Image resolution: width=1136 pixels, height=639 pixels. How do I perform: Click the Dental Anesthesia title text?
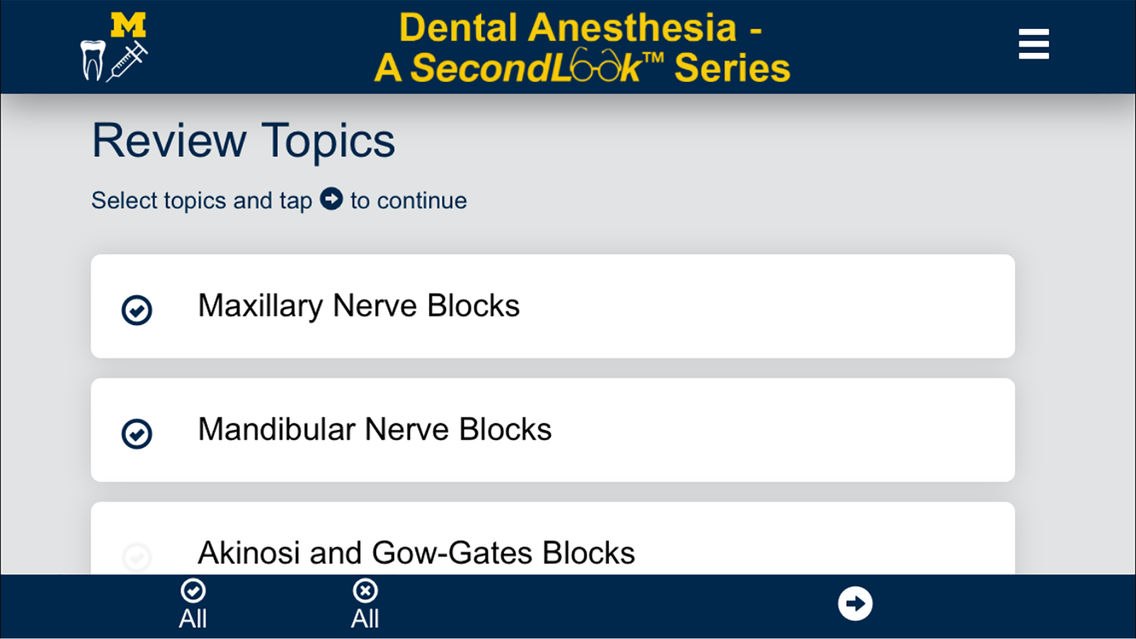581,28
